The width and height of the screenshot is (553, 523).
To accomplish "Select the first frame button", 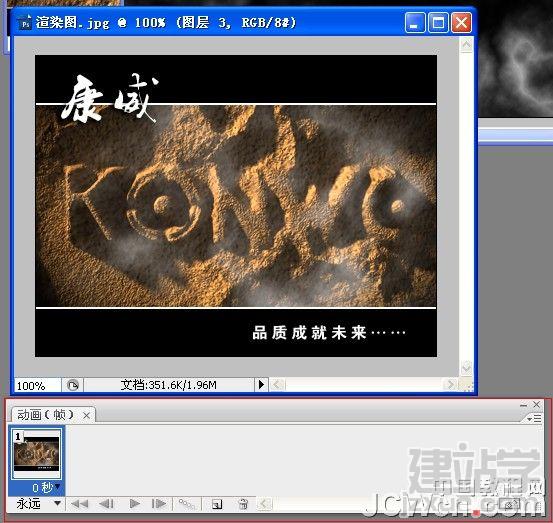I will click(x=80, y=503).
